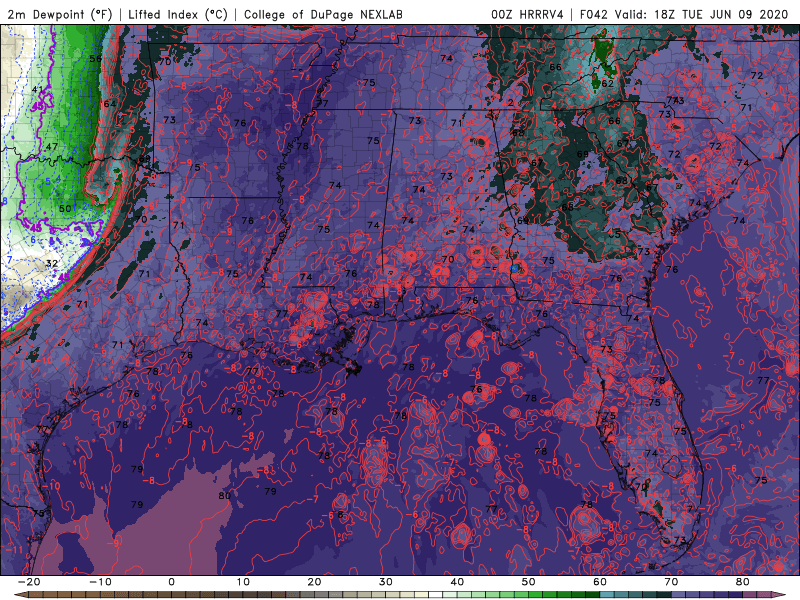Click the "00Z HRRRV4" model run label
800x600 pixels.
[527, 14]
